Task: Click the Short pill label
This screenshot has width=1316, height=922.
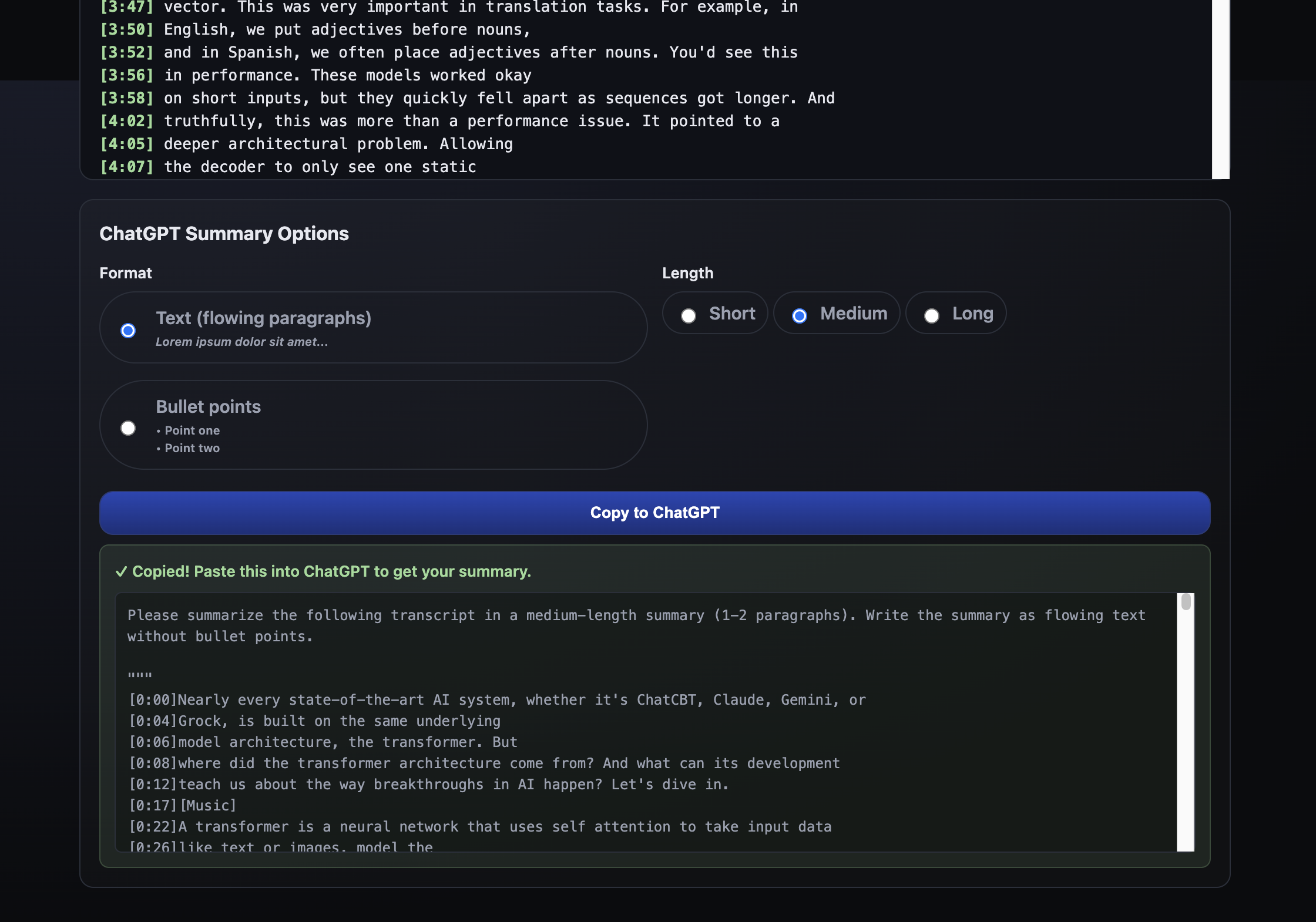Action: pos(732,314)
